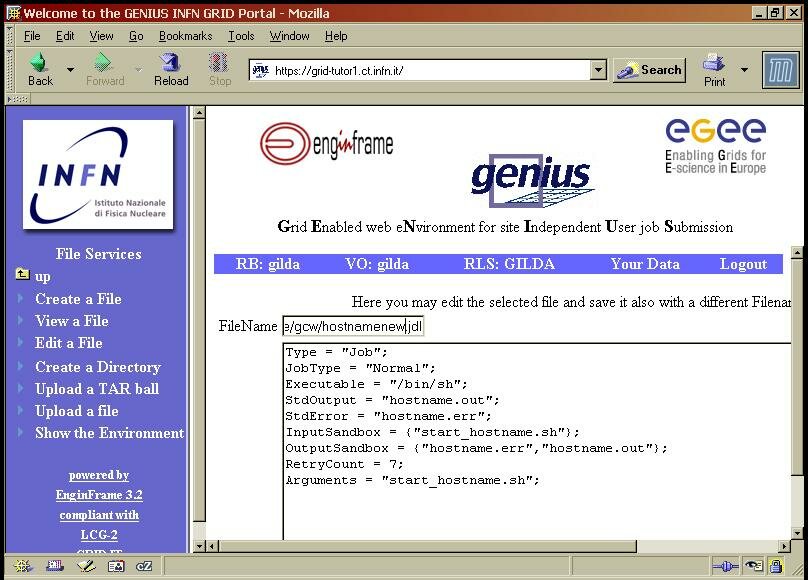Screen dimensions: 808x580
Task: Open Mail component from status bar
Action: click(x=54, y=566)
